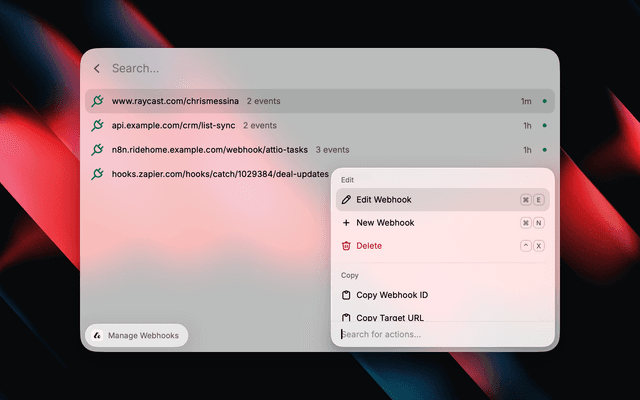
Task: Click the plug icon of the n8n.ridehome webhook
Action: point(97,150)
